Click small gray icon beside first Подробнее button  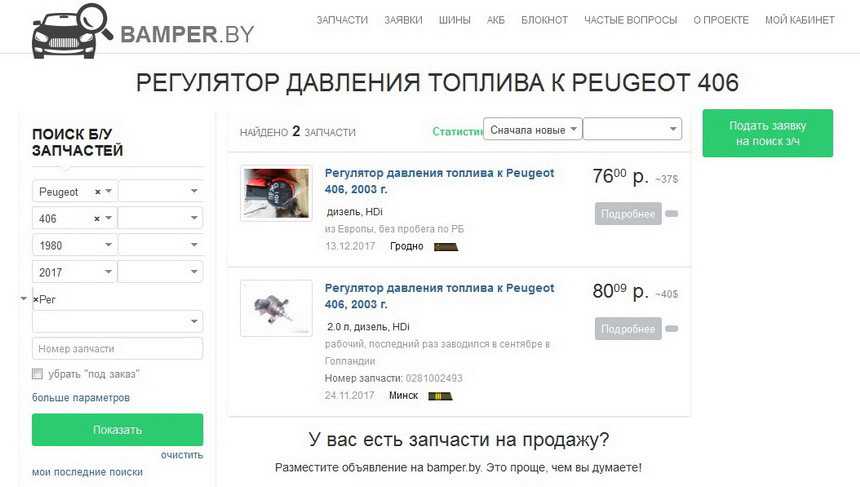(x=672, y=214)
